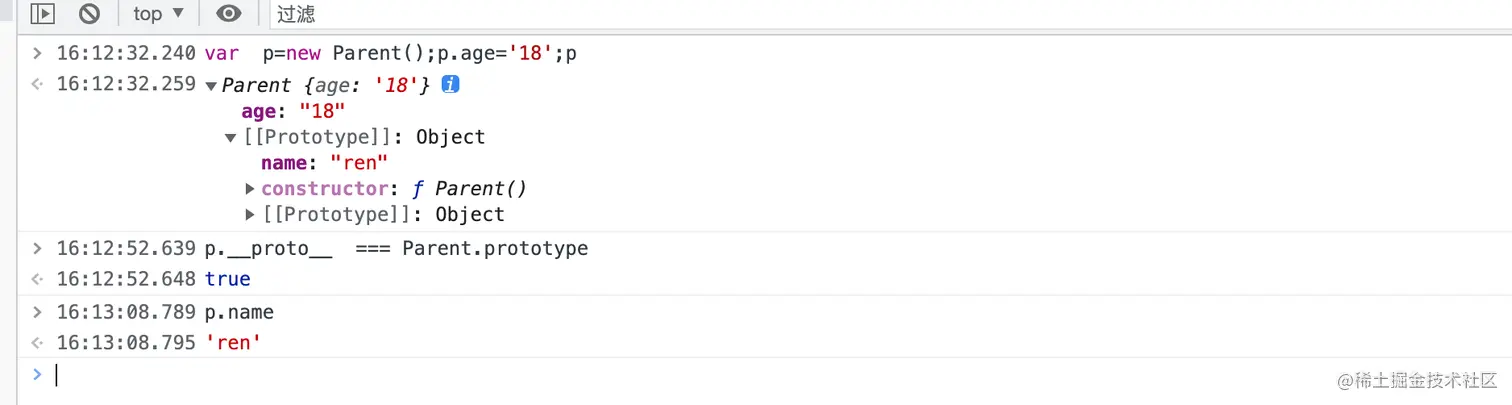Collapse the Parent {age: '18'} object
Viewport: 1512px width, 405px height.
click(211, 86)
